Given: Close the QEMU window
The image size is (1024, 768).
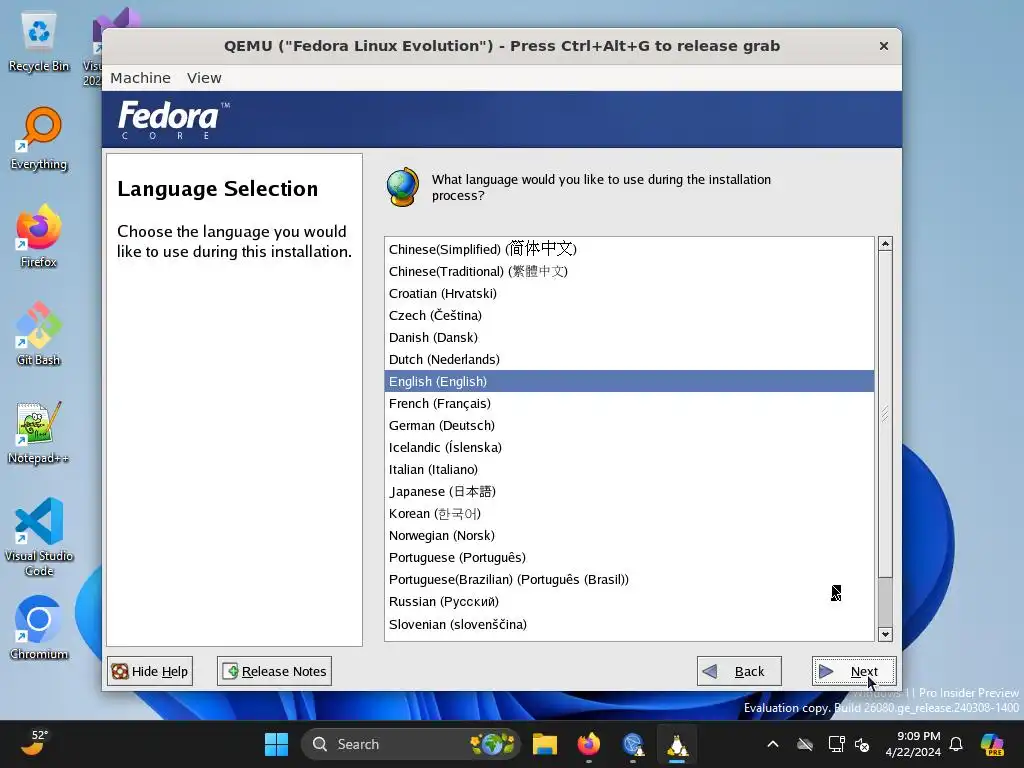Looking at the screenshot, I should pyautogui.click(x=884, y=46).
